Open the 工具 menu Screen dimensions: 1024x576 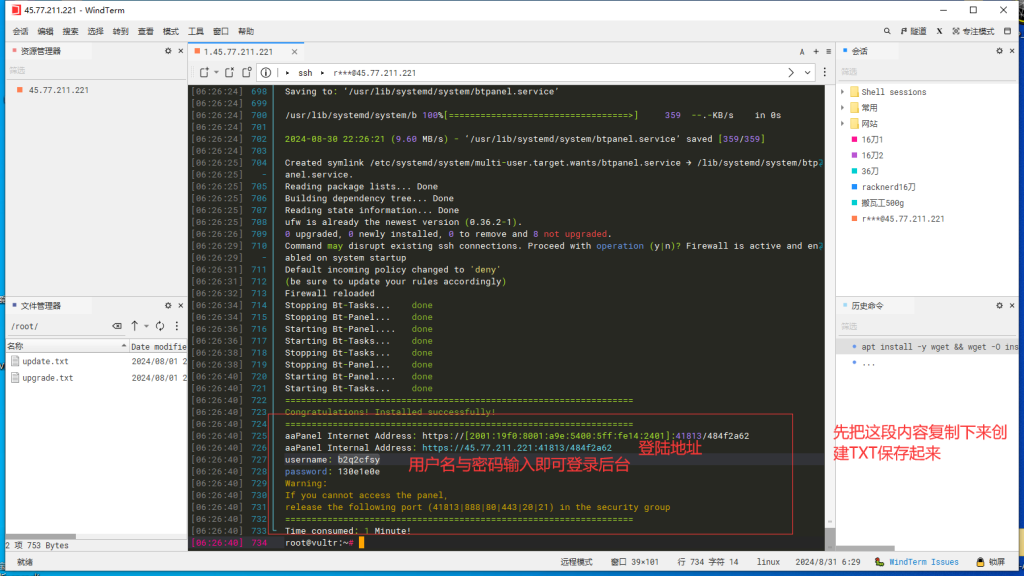[x=196, y=31]
